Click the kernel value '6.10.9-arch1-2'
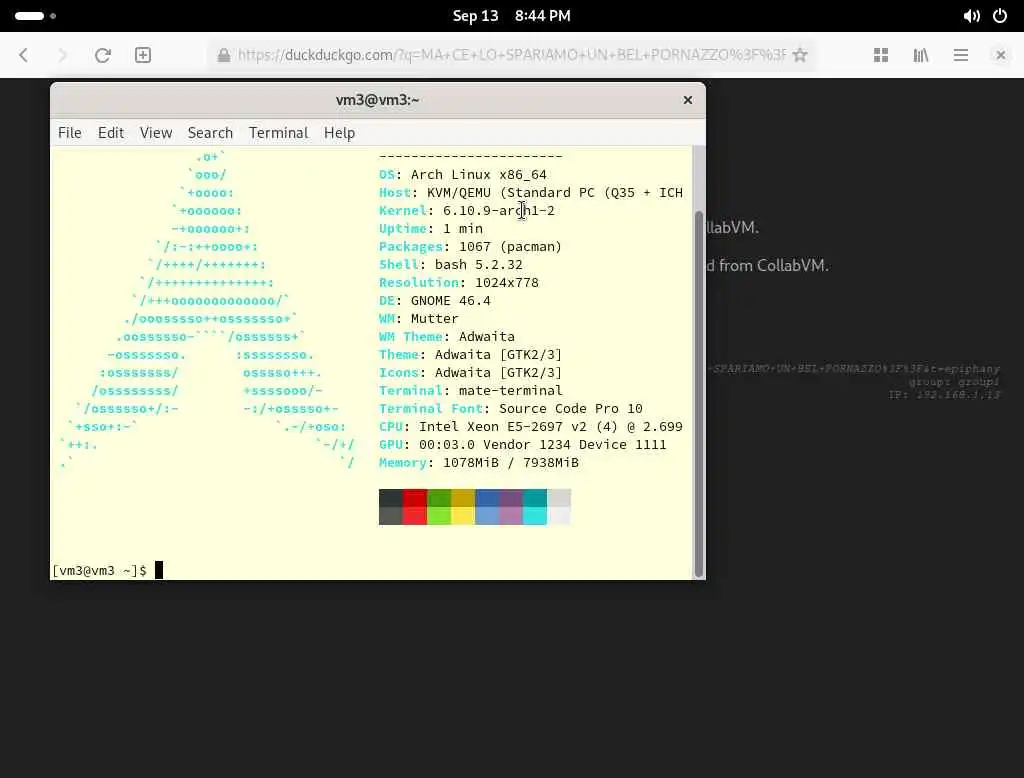Viewport: 1024px width, 778px height. (x=499, y=210)
